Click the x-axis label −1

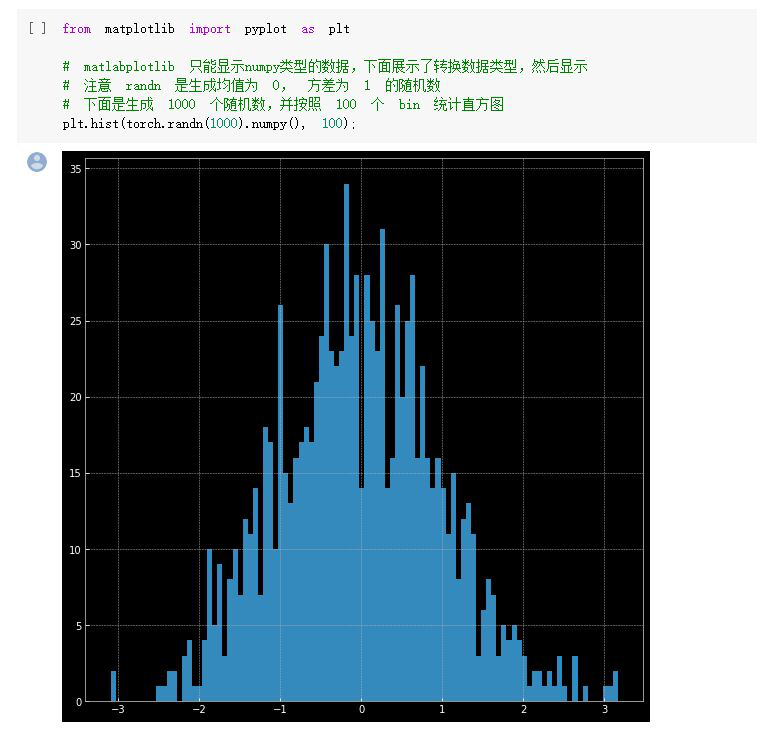[x=280, y=709]
